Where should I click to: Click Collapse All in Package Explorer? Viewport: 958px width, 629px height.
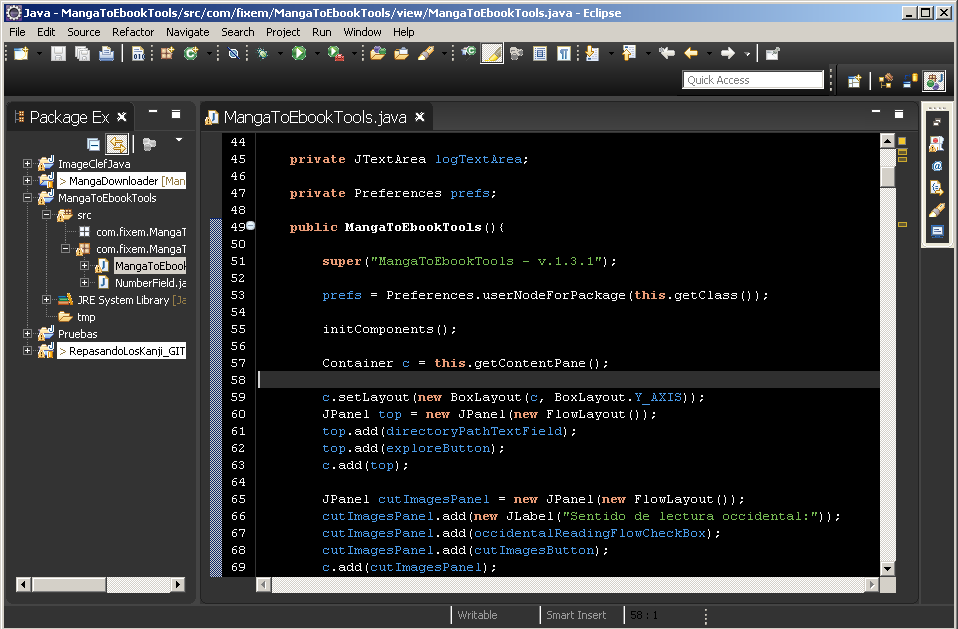pyautogui.click(x=93, y=144)
